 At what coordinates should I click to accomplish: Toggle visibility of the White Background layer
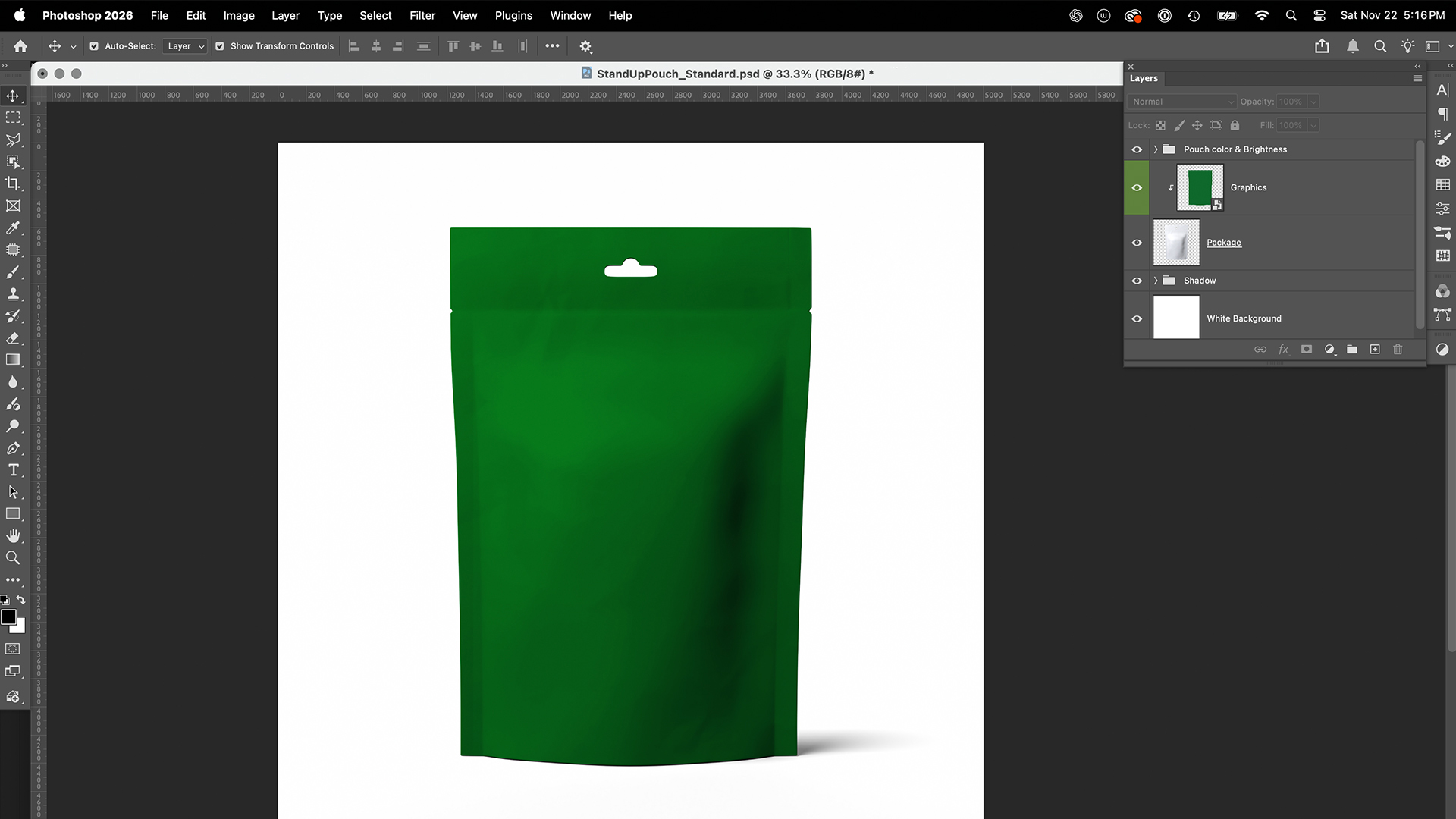tap(1137, 318)
